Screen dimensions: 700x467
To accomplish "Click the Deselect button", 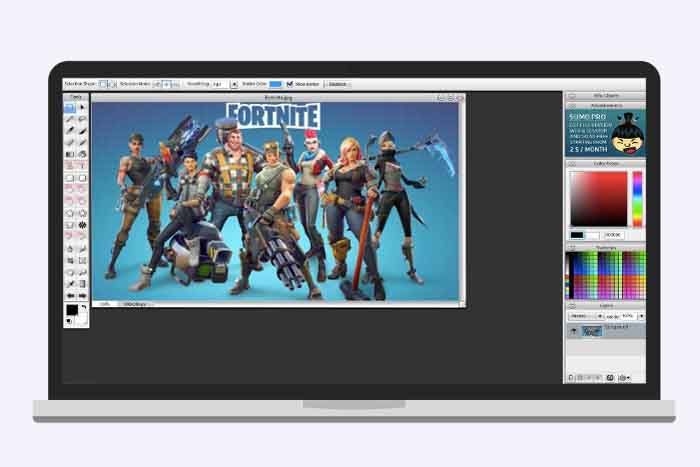I will (x=338, y=84).
